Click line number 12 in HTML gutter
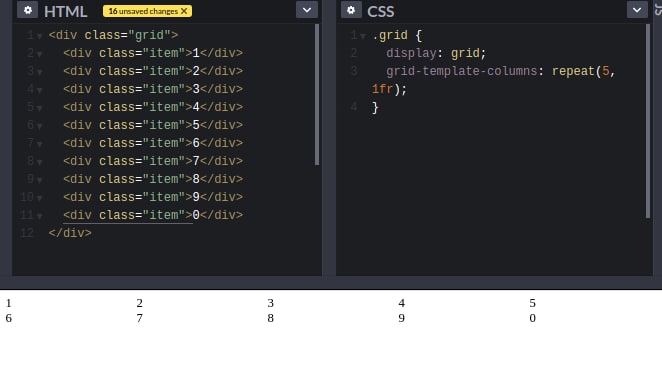 click(x=27, y=233)
